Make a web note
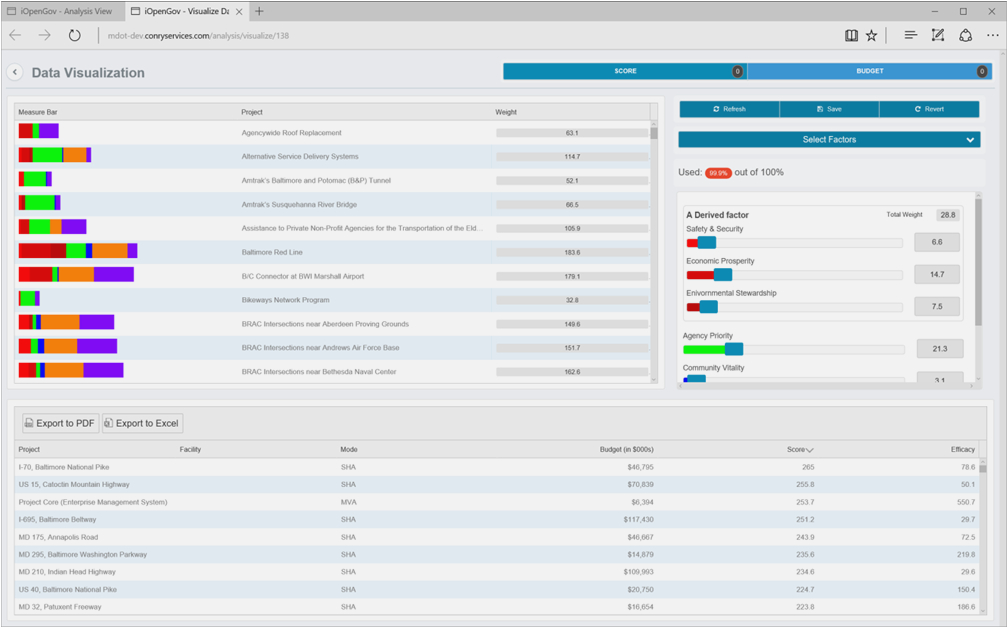The height and width of the screenshot is (628, 1008). pos(938,35)
